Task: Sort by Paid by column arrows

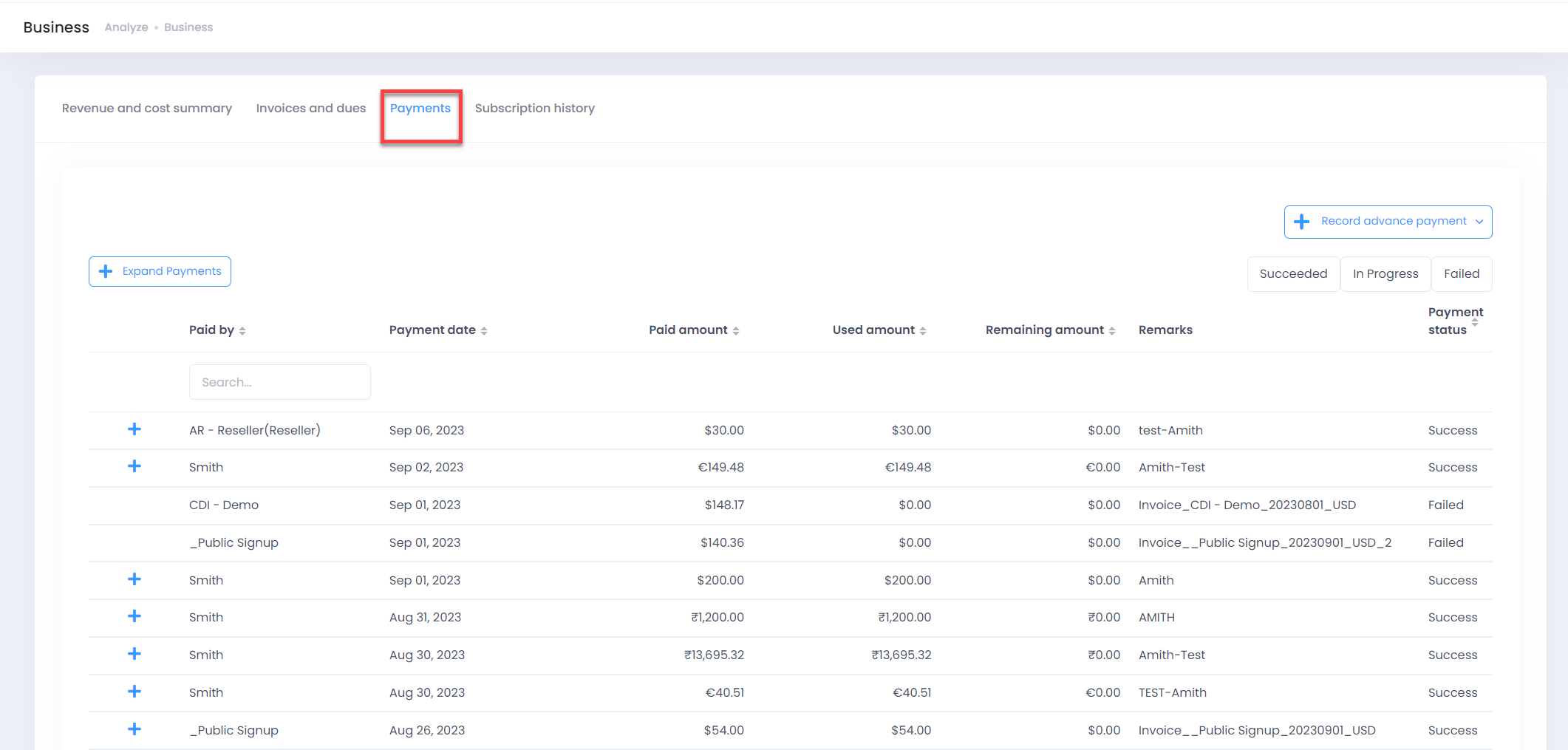Action: (242, 331)
